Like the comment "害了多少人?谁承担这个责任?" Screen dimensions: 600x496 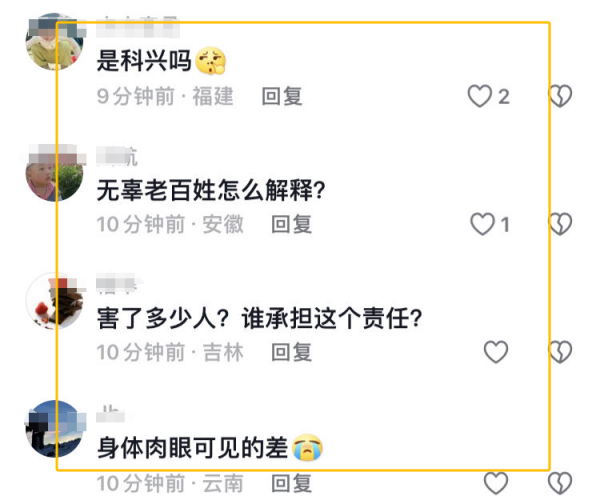496,352
